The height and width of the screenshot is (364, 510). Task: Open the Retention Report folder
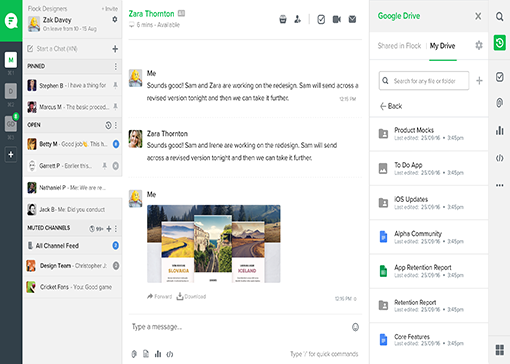429,305
